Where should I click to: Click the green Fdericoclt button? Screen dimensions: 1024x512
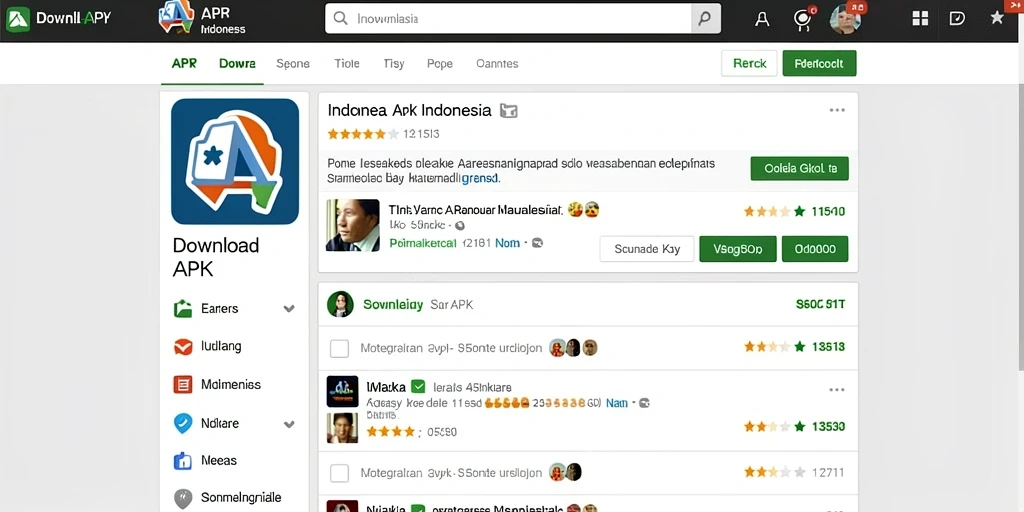[819, 63]
